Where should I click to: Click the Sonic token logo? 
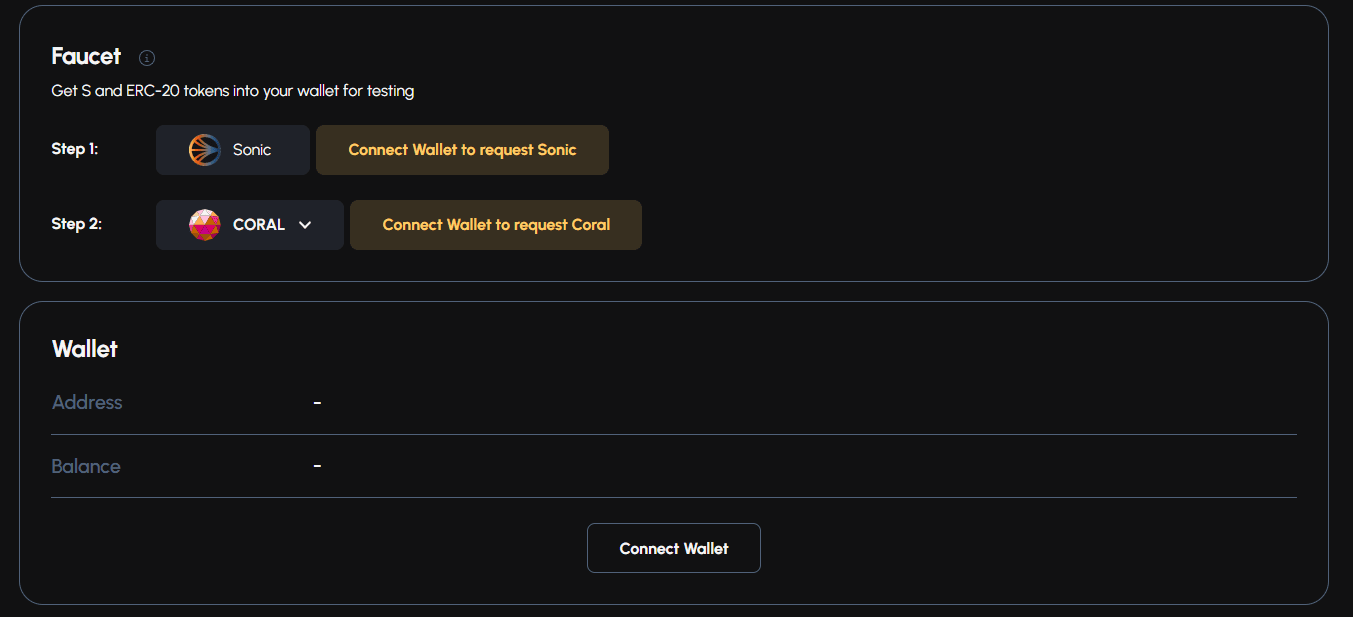pyautogui.click(x=204, y=150)
